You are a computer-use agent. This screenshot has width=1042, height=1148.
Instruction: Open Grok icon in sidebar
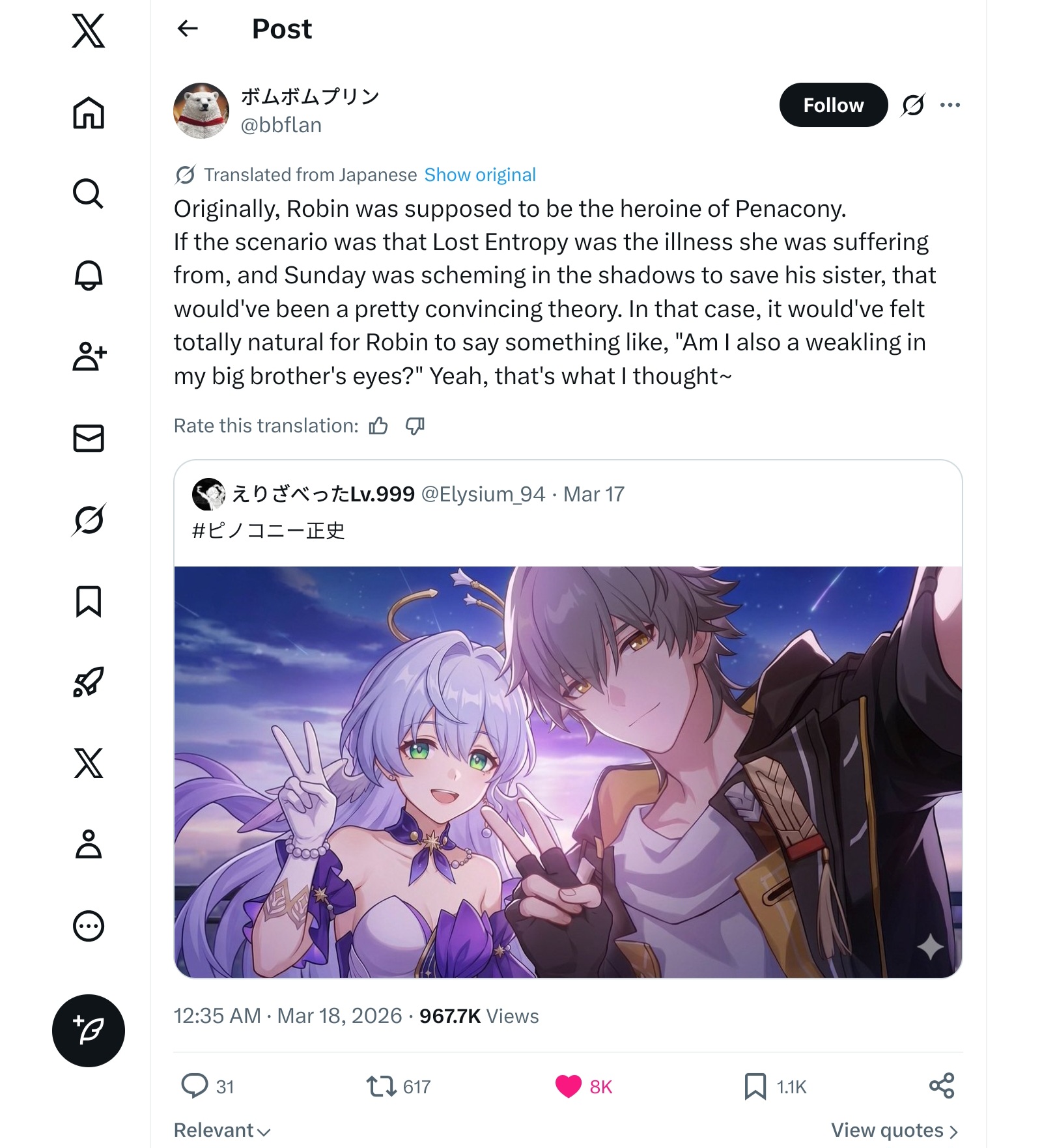89,520
